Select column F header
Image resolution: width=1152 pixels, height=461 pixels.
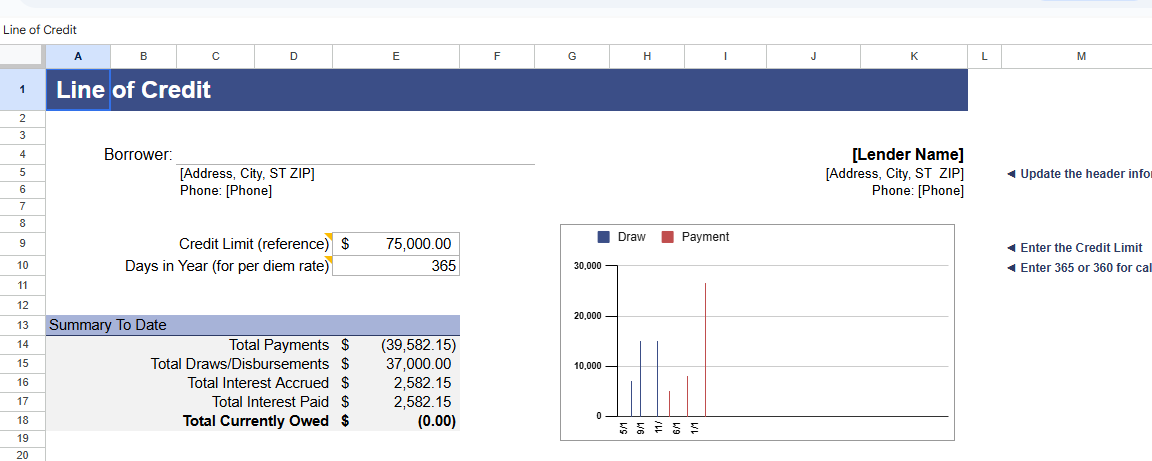click(497, 56)
